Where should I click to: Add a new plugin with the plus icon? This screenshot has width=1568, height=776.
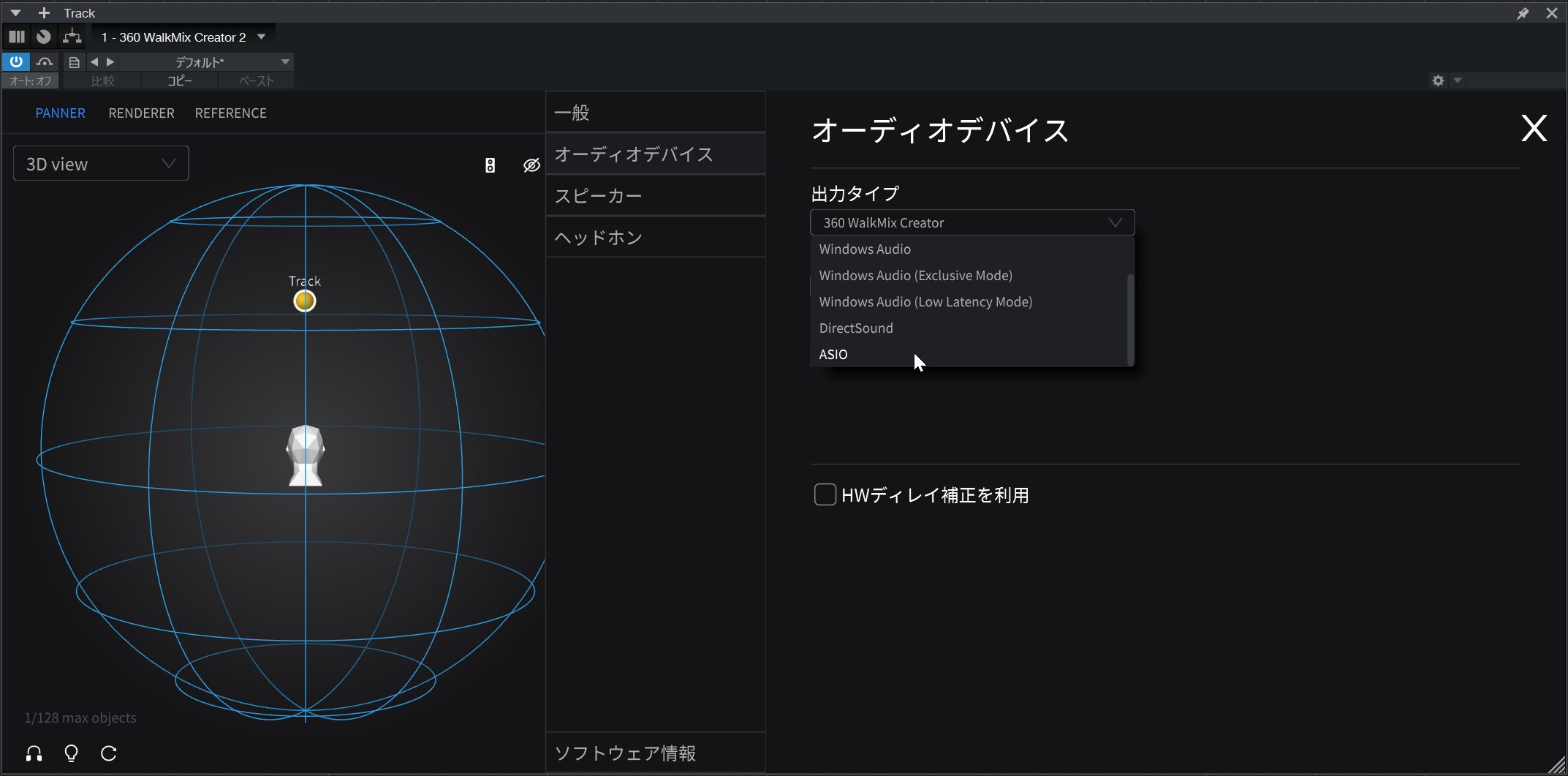44,13
